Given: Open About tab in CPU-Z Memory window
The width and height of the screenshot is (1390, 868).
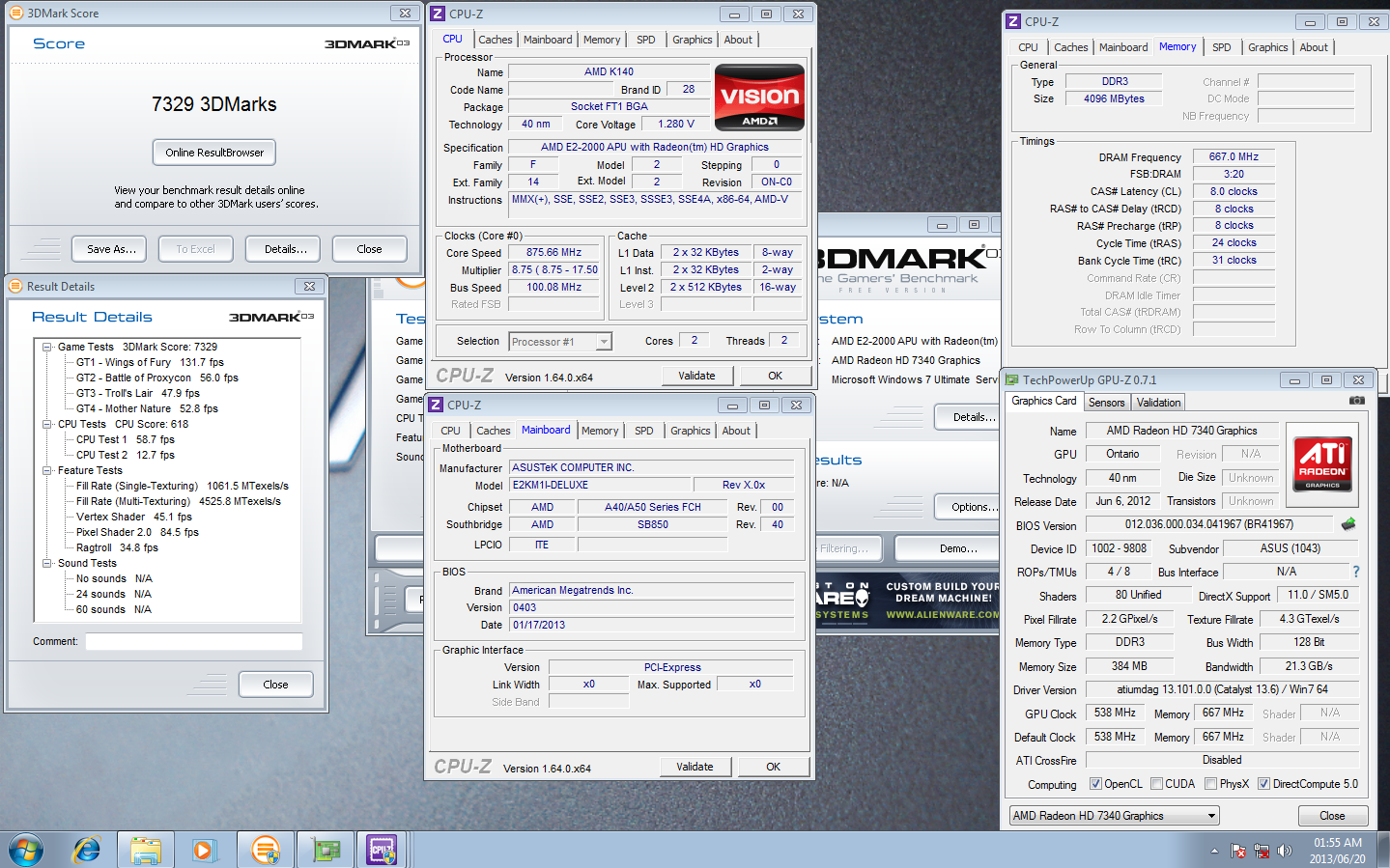Looking at the screenshot, I should tap(1314, 47).
